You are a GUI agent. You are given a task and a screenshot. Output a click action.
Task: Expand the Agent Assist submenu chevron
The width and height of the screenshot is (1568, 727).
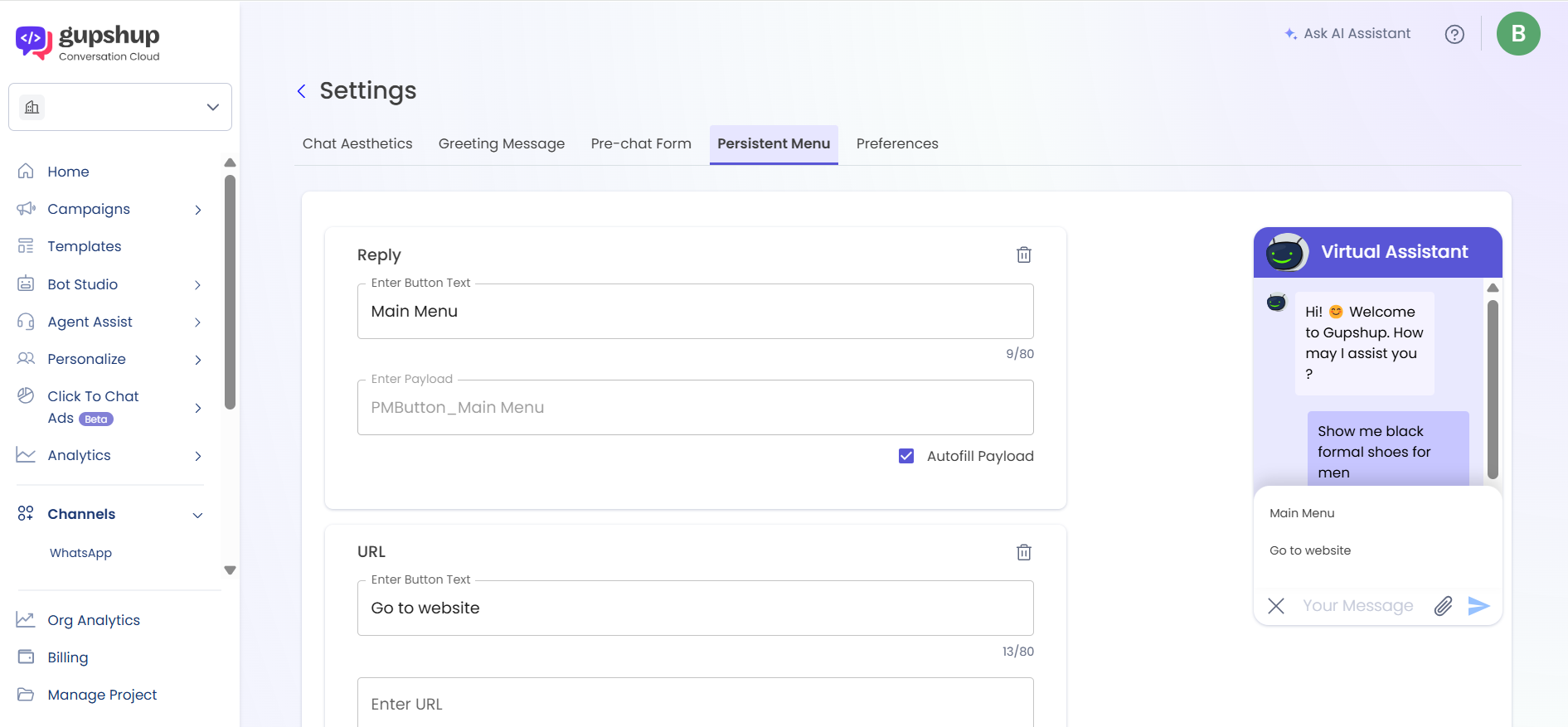[198, 322]
